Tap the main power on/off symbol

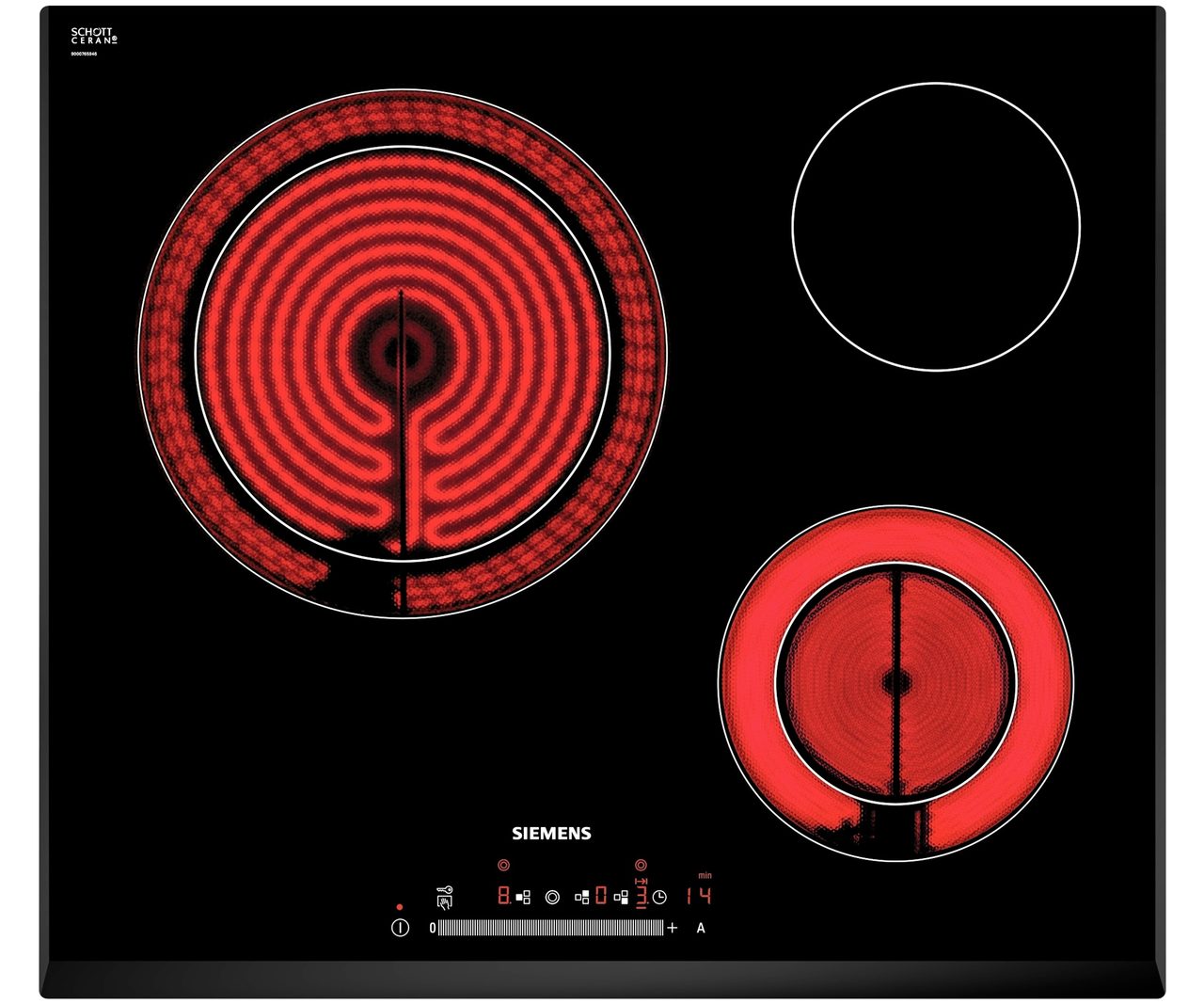(x=401, y=928)
